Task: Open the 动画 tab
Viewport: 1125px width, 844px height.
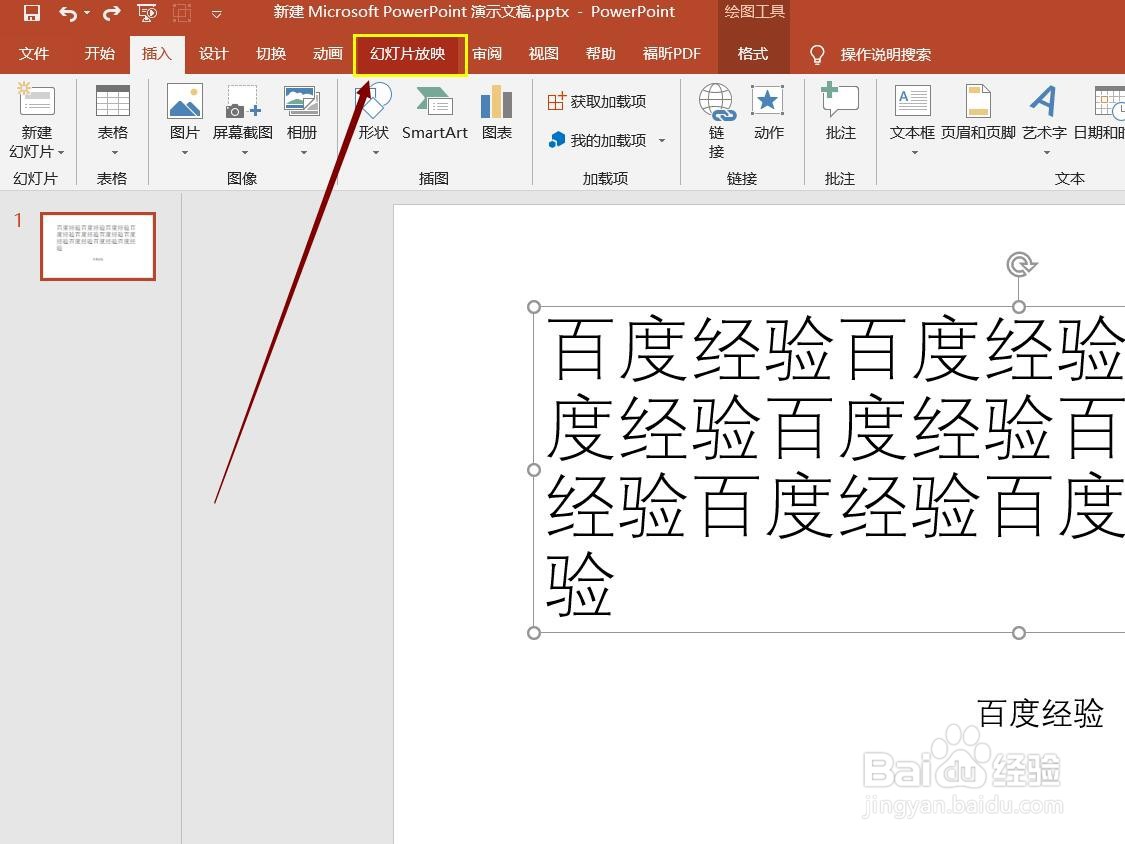Action: point(328,54)
